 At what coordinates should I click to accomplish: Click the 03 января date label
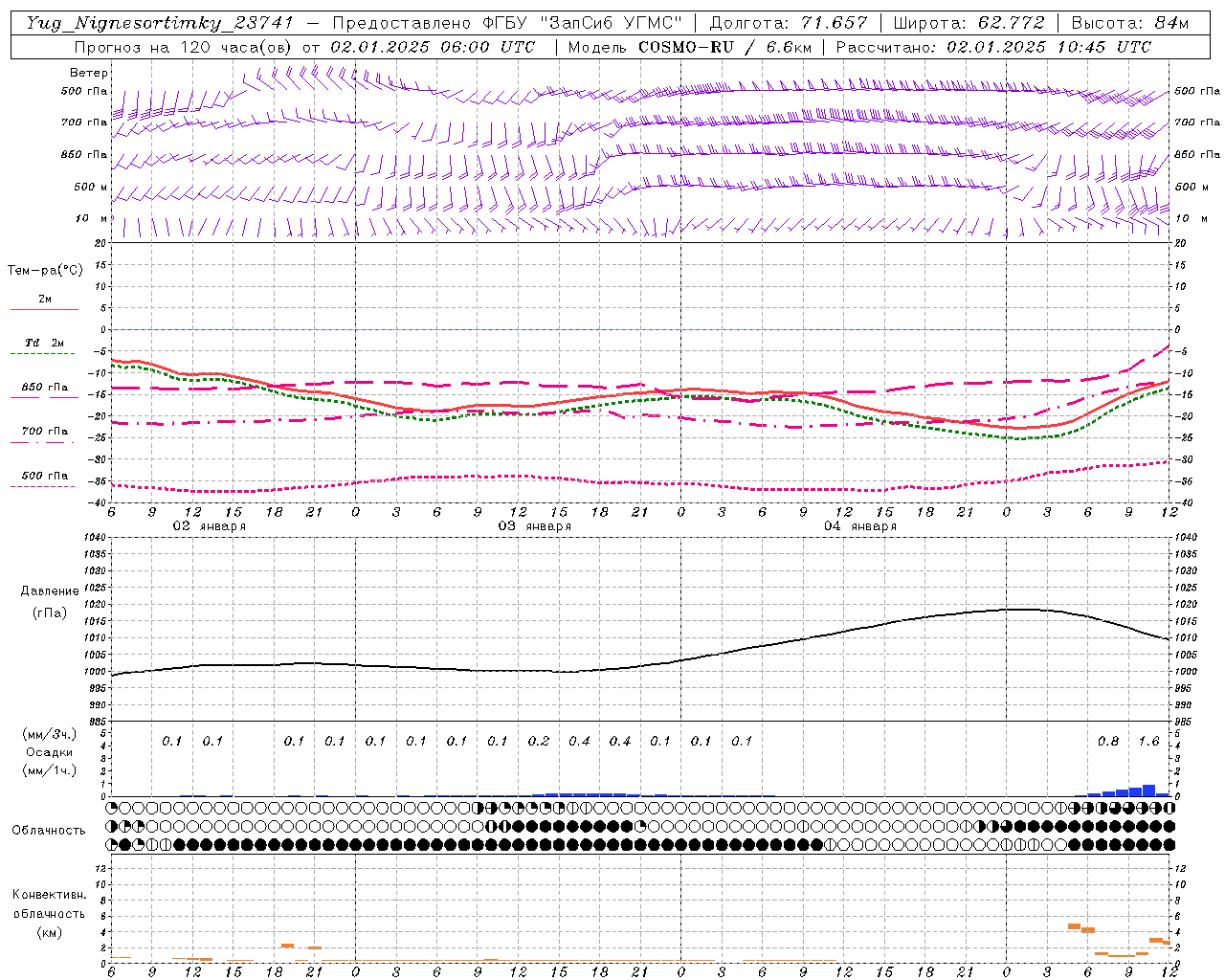pos(534,526)
